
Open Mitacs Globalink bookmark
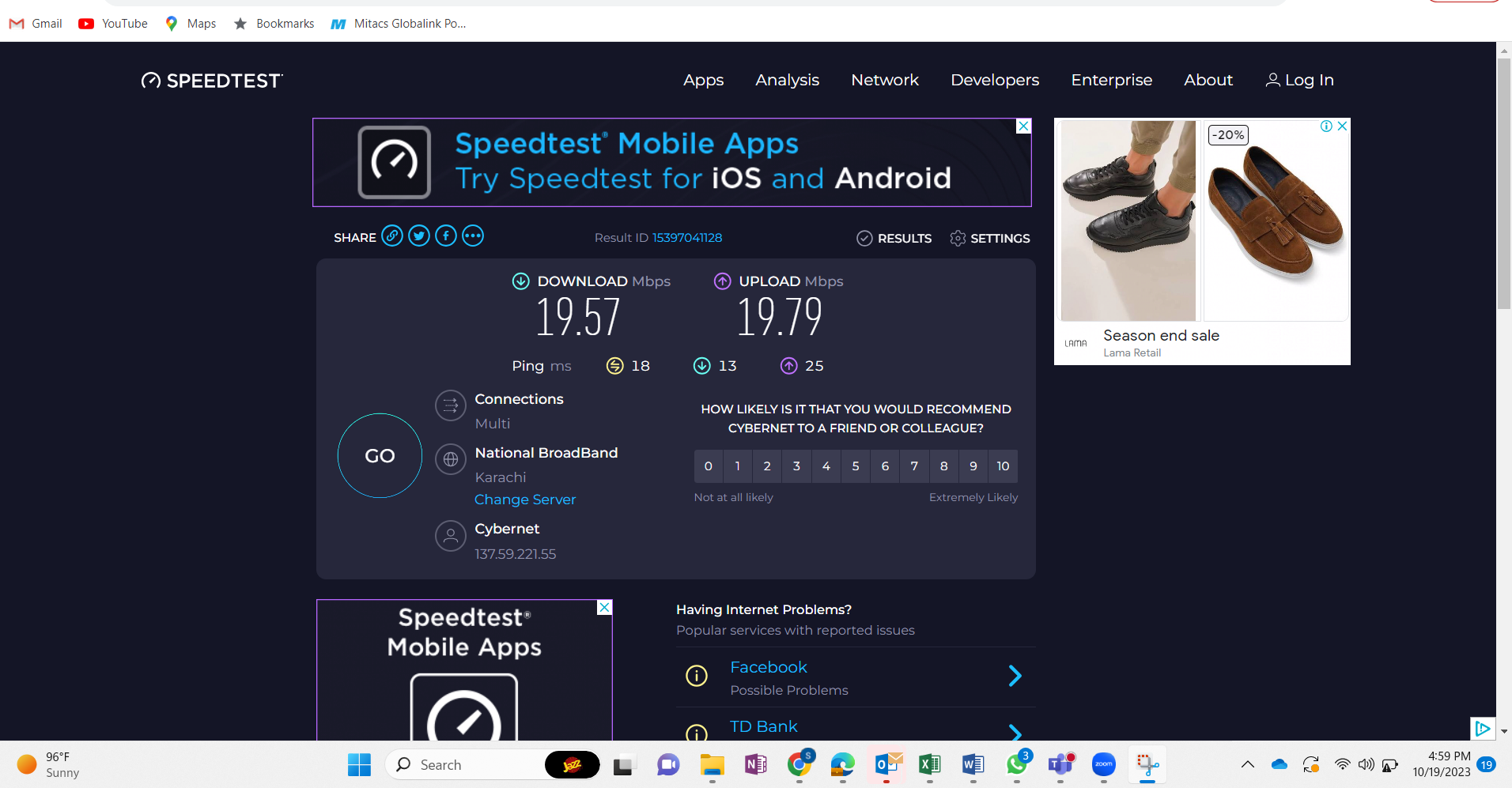(399, 24)
